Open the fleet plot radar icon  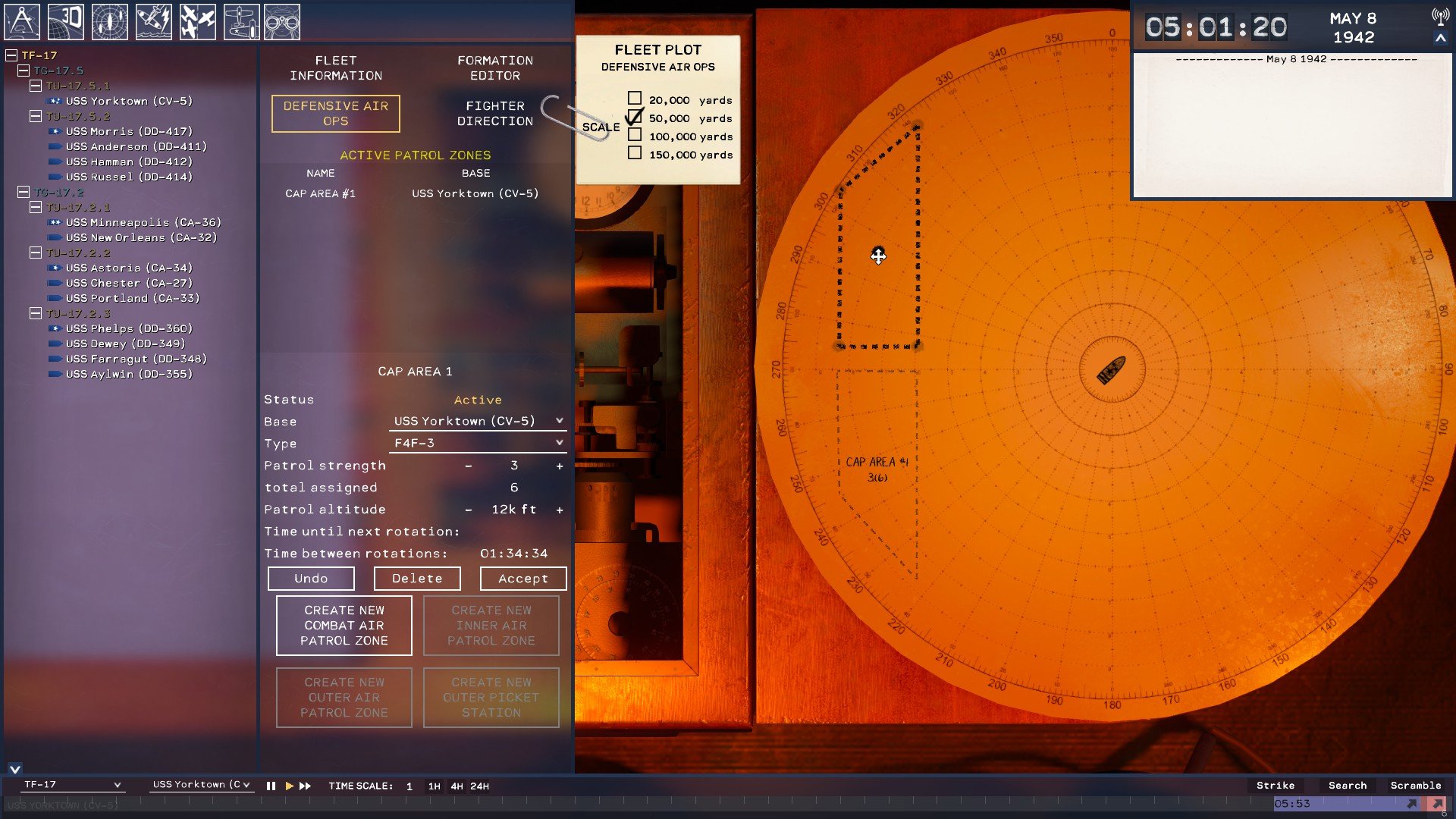[109, 21]
